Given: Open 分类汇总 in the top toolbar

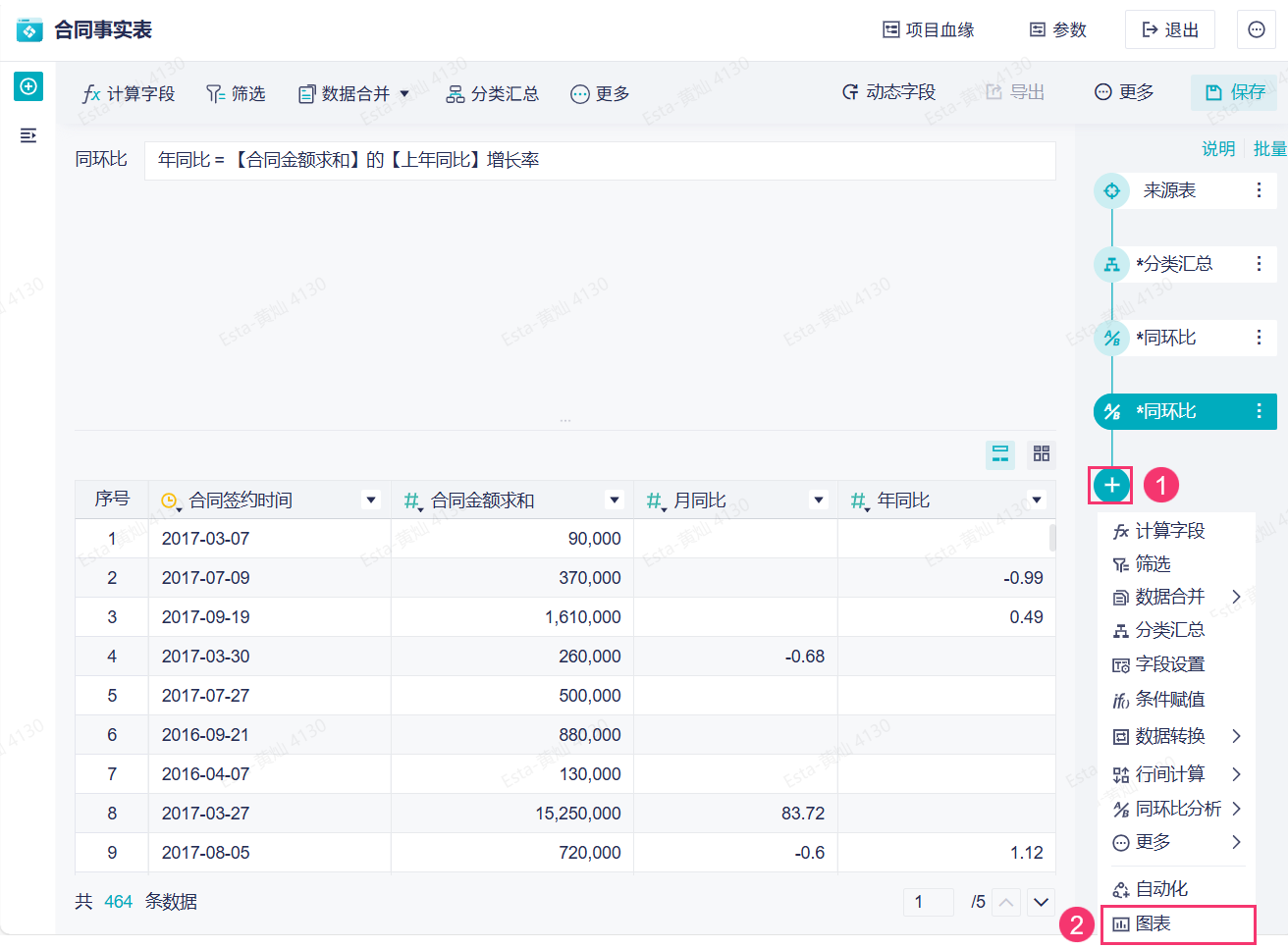Looking at the screenshot, I should pos(493,93).
